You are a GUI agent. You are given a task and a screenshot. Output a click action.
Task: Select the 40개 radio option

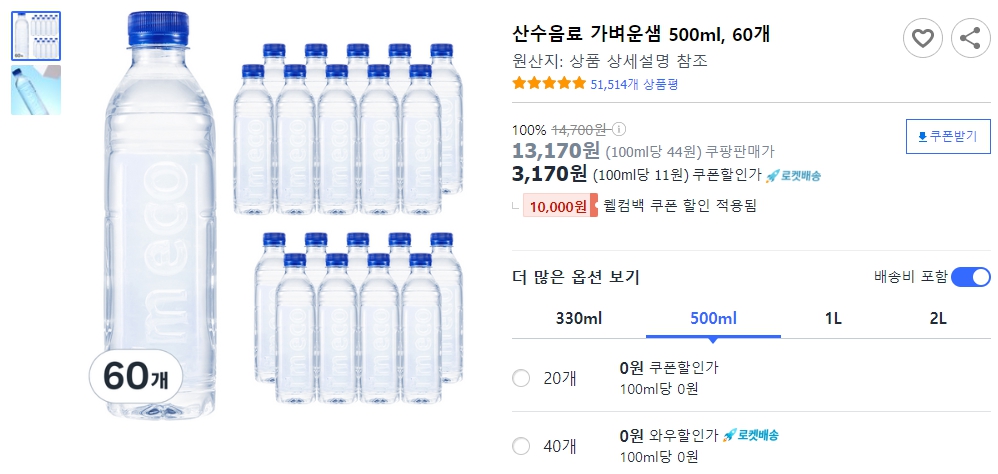click(520, 446)
